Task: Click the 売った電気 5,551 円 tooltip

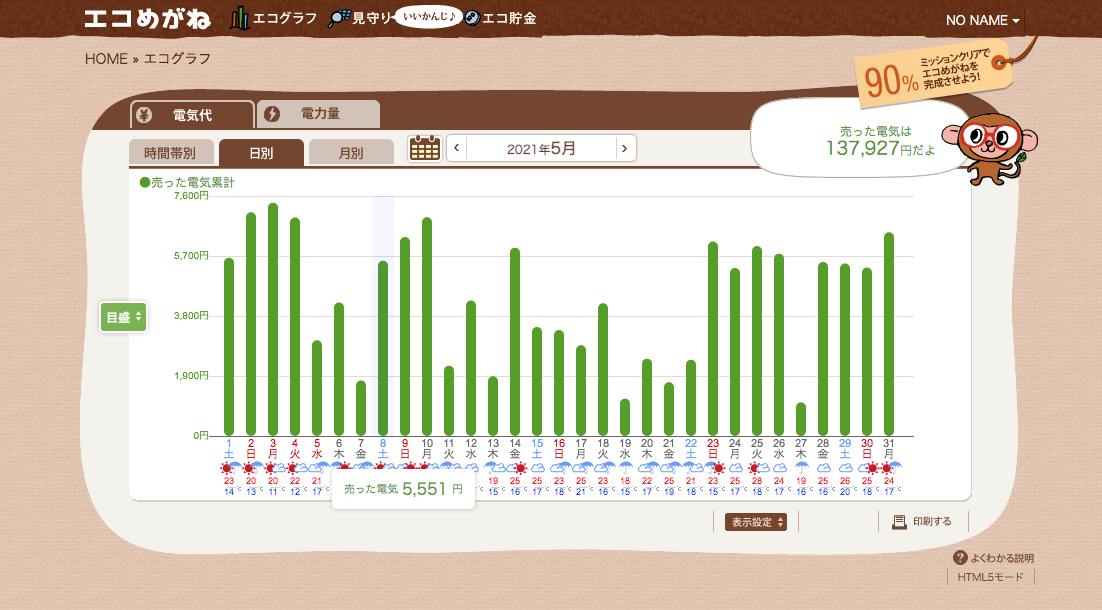Action: (403, 488)
